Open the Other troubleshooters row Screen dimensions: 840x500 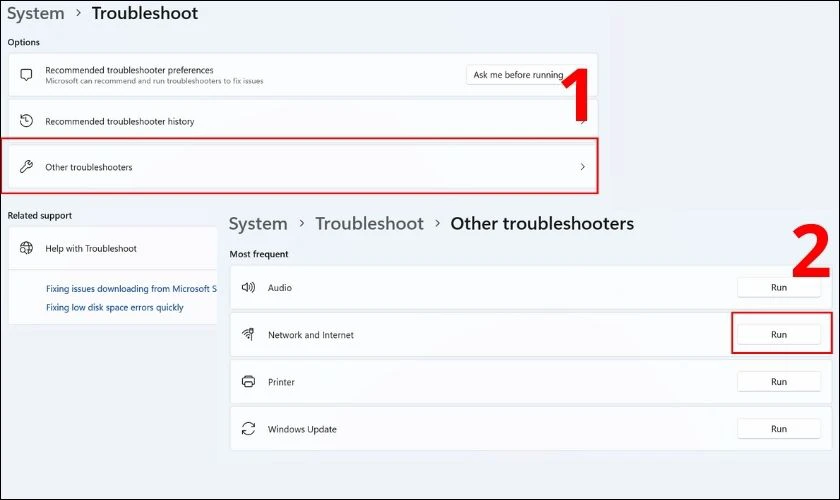pyautogui.click(x=303, y=167)
